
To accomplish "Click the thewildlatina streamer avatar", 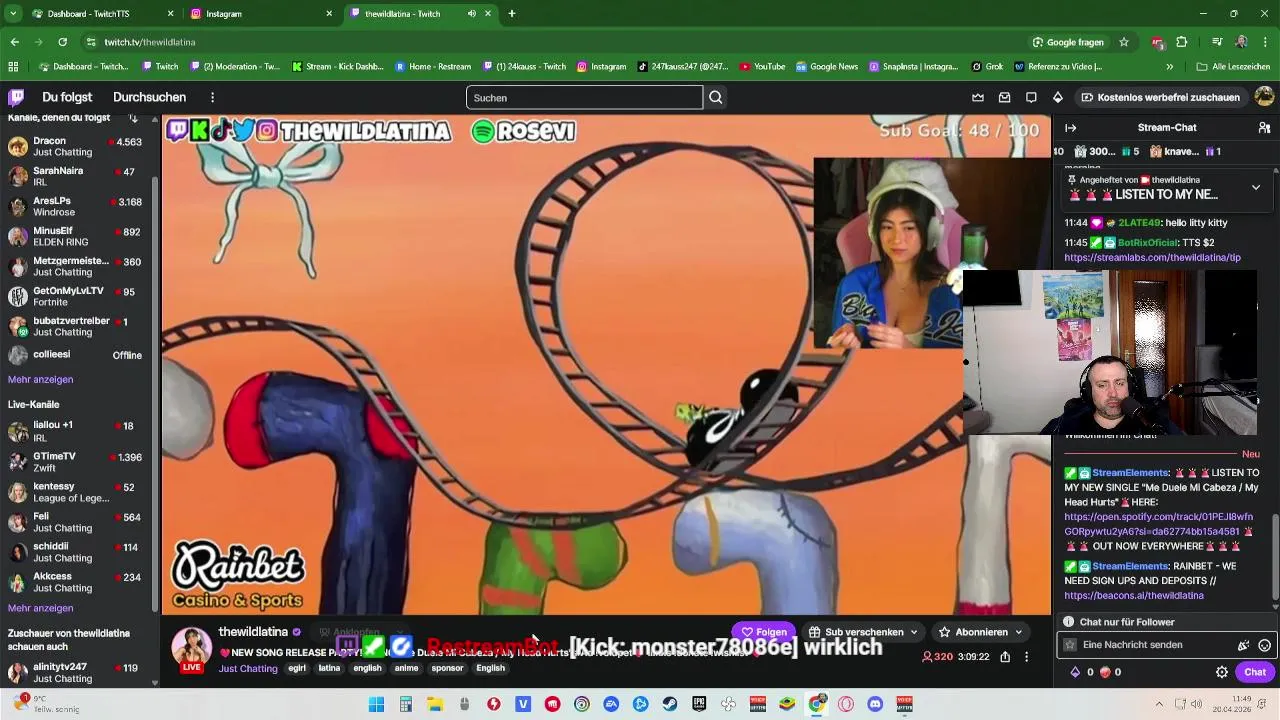I will tap(192, 648).
